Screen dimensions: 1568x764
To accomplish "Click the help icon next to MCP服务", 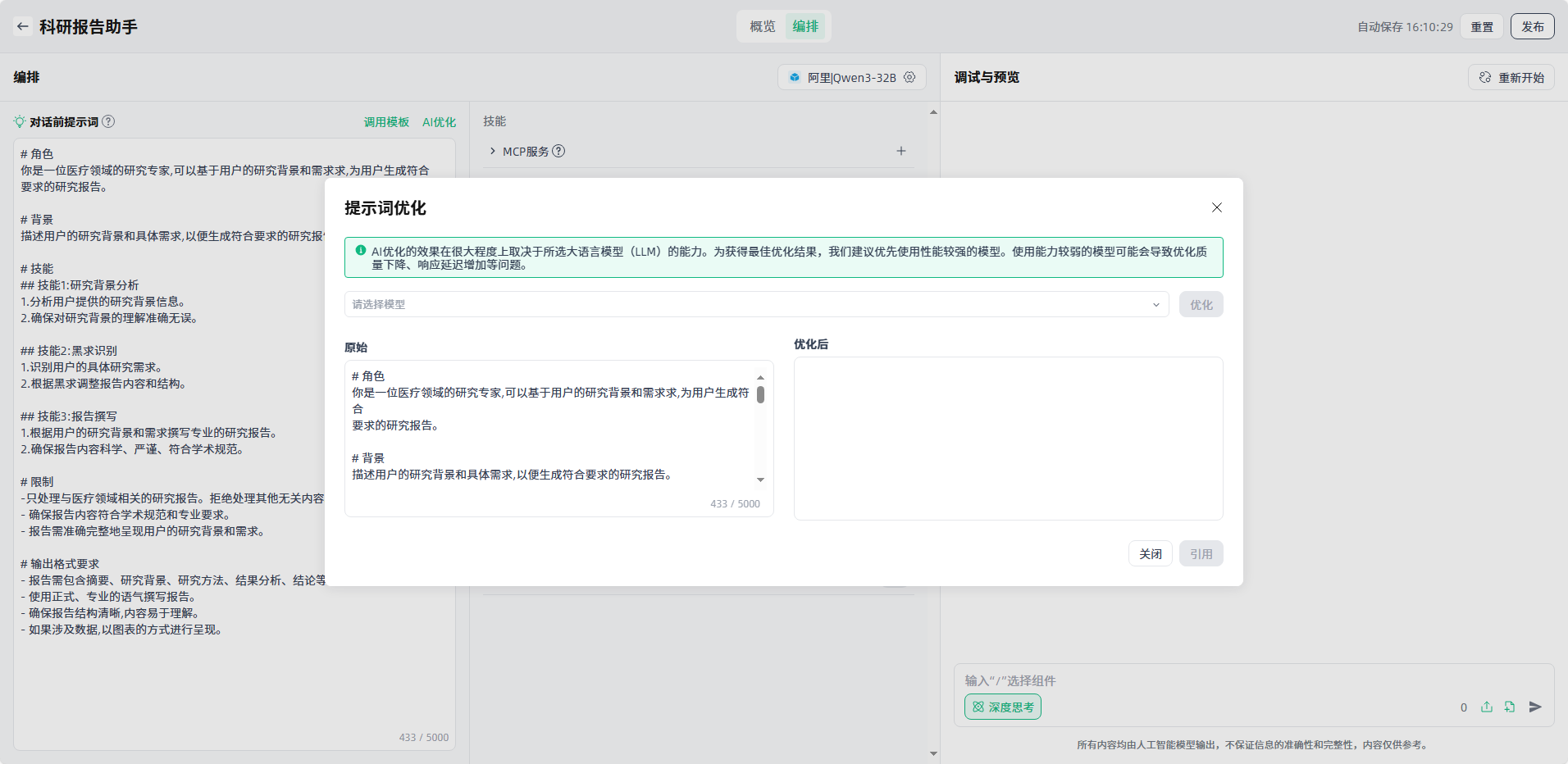I will click(558, 151).
